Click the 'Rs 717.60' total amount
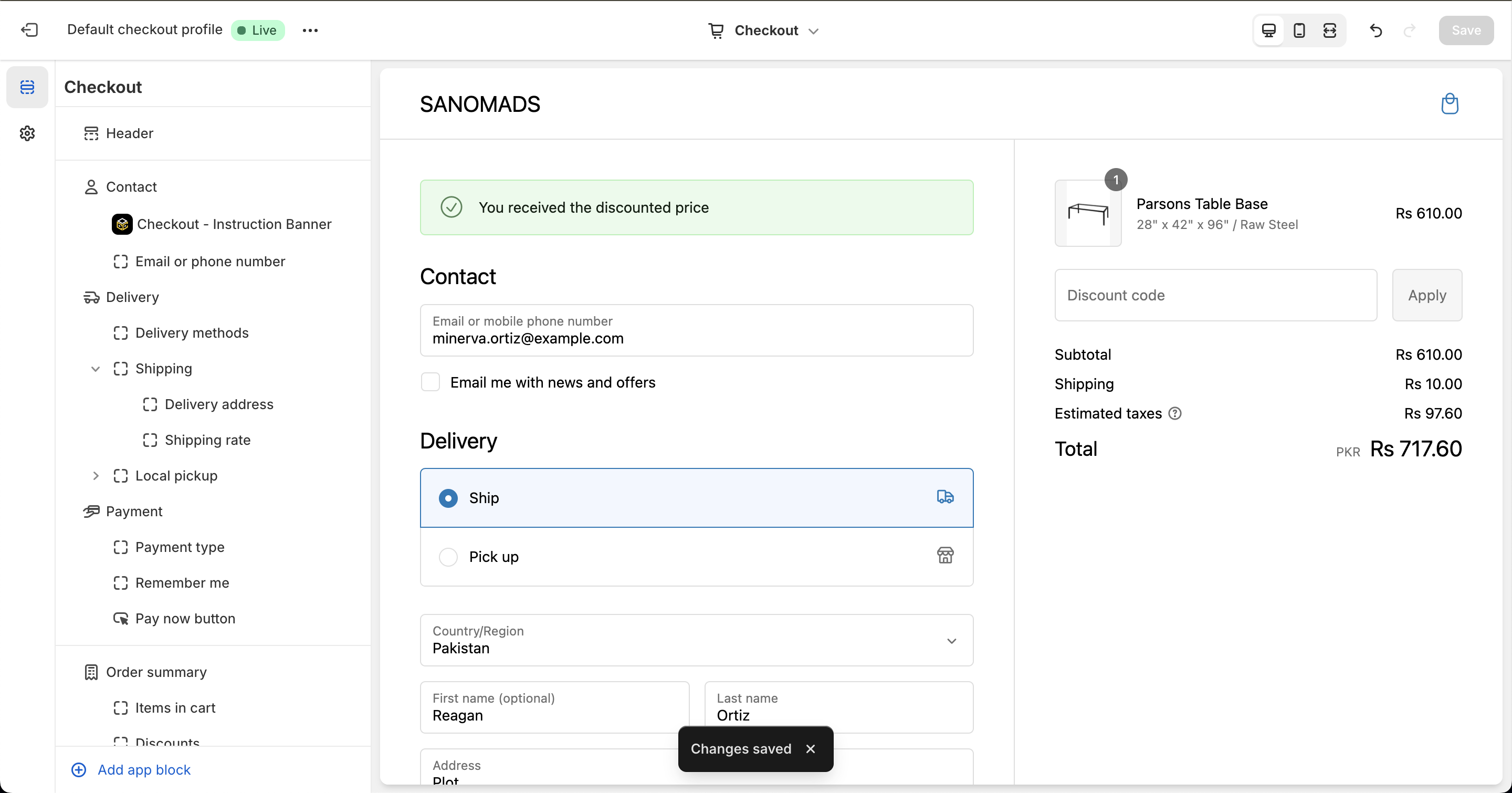Screen dimensions: 1512x793 tap(1416, 449)
